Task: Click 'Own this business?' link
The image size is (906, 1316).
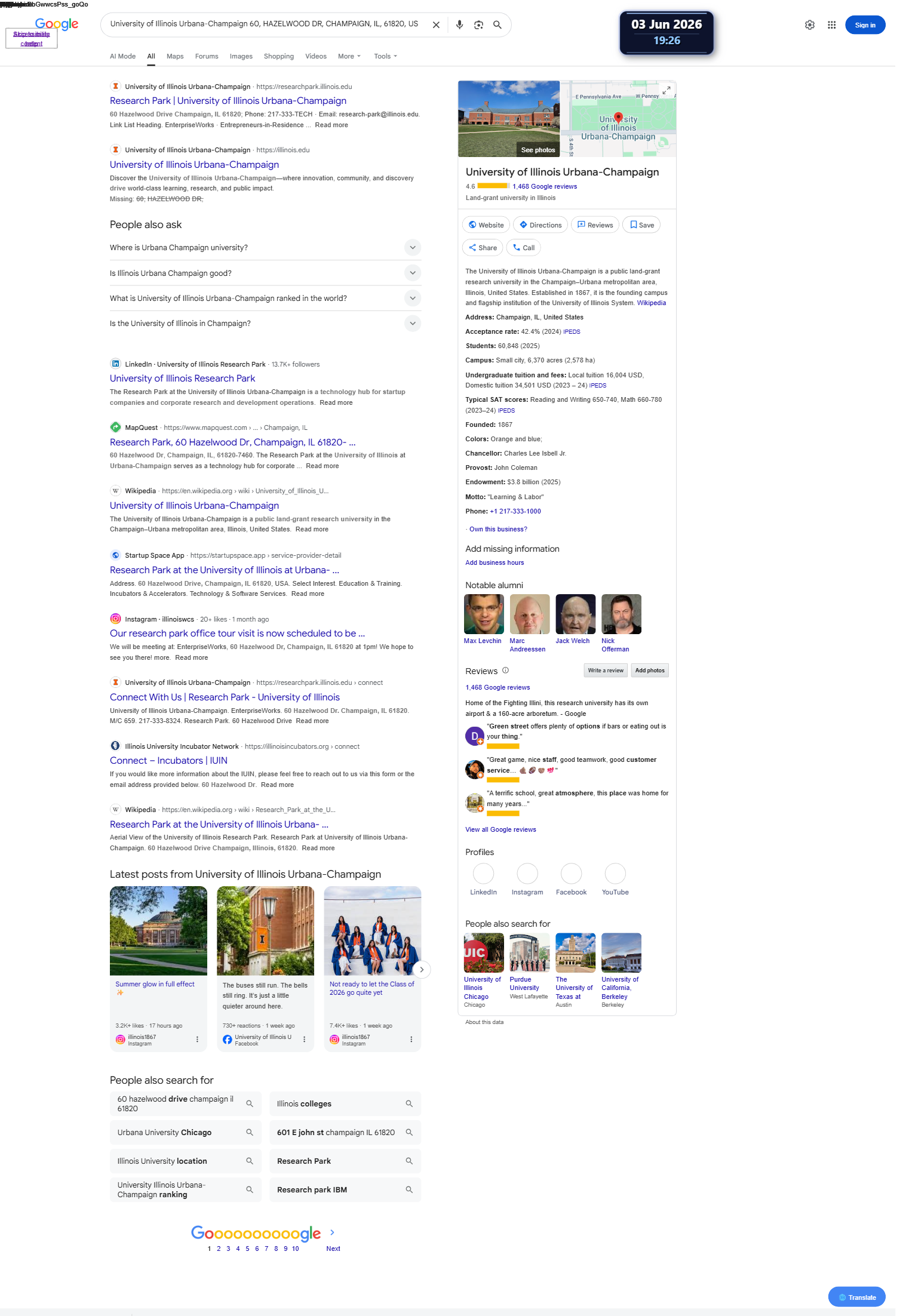Action: [x=498, y=529]
